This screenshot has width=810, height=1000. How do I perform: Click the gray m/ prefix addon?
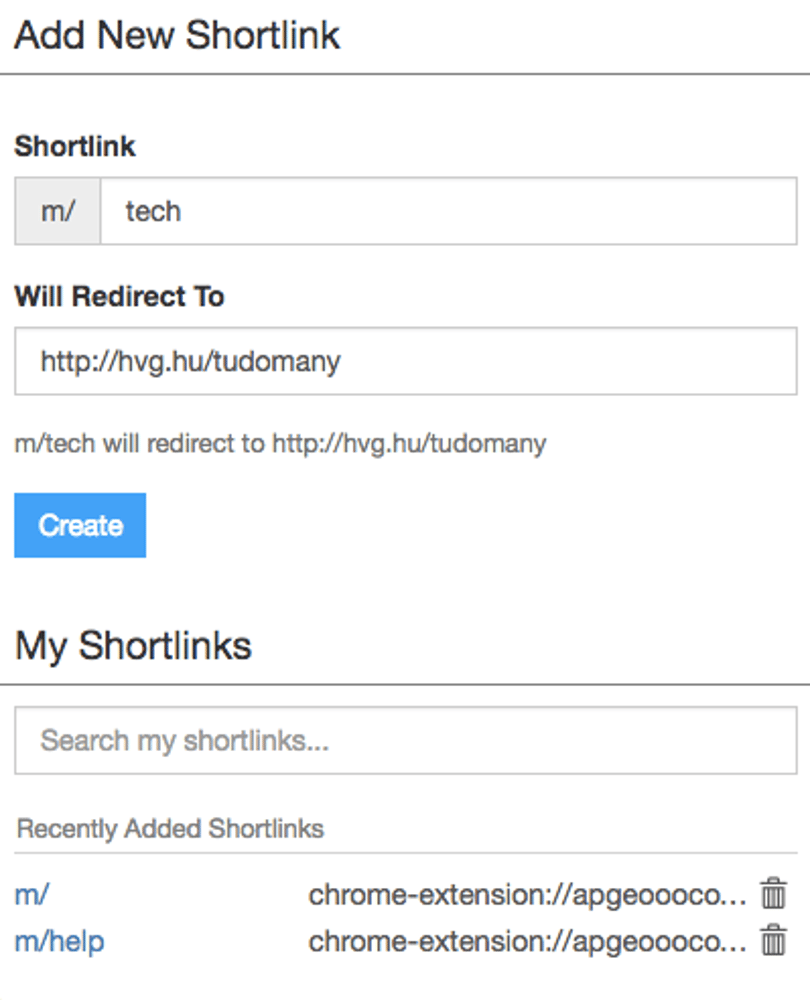click(57, 211)
